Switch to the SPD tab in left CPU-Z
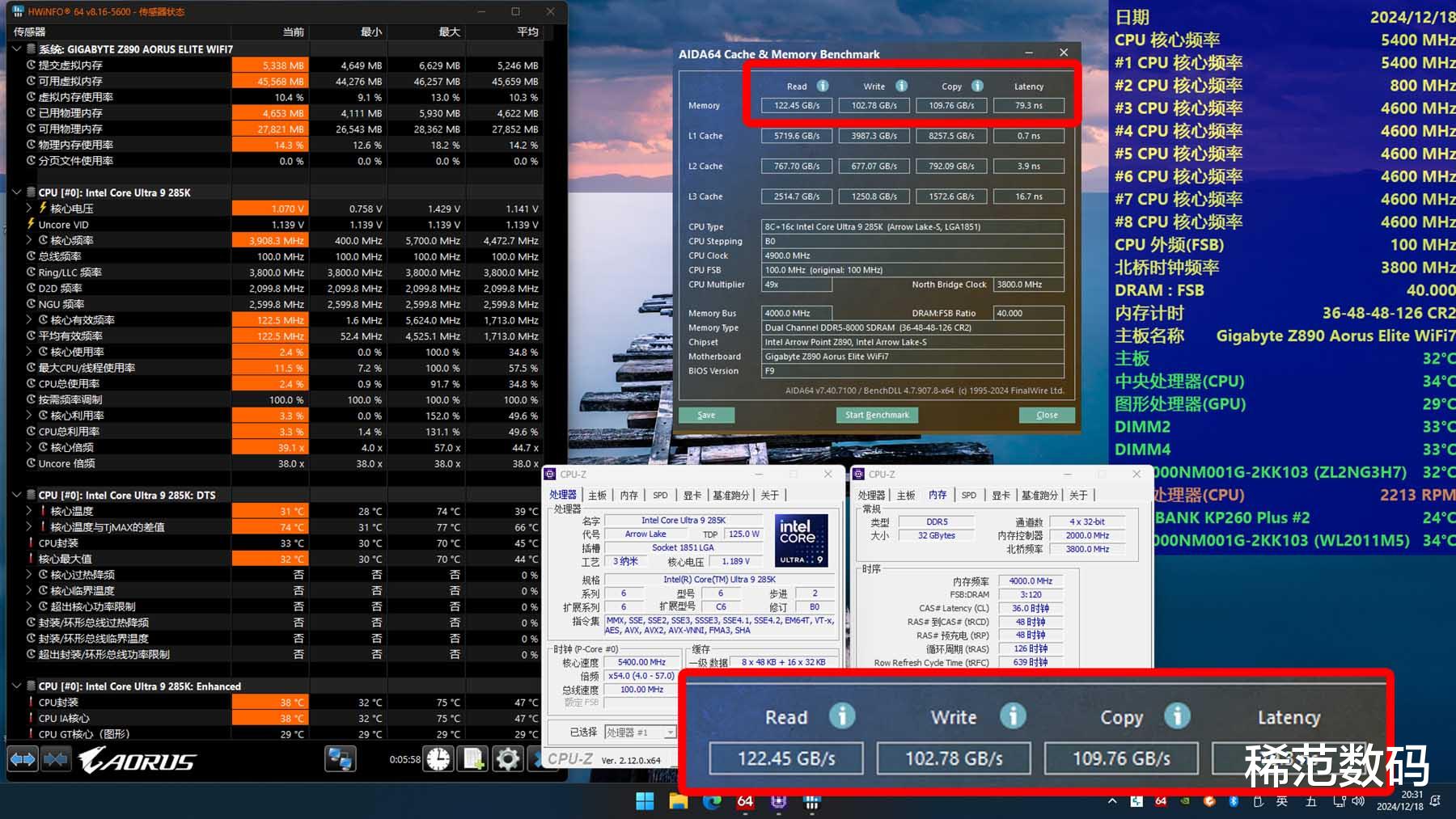Viewport: 1456px width, 819px height. [x=660, y=495]
